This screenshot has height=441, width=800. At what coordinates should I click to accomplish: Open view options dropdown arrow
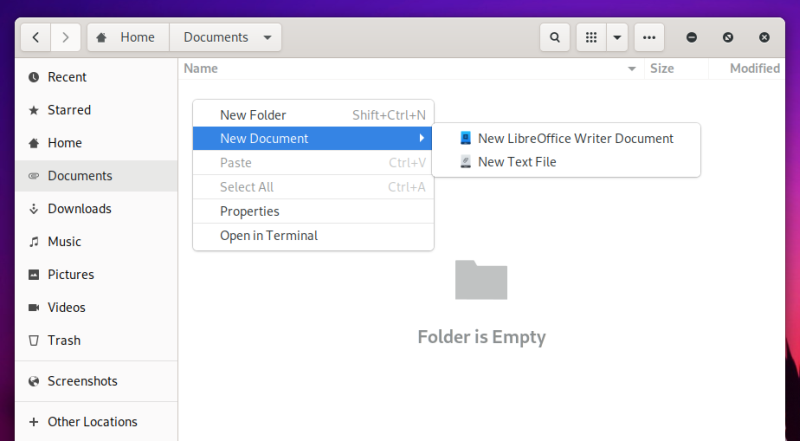point(617,37)
